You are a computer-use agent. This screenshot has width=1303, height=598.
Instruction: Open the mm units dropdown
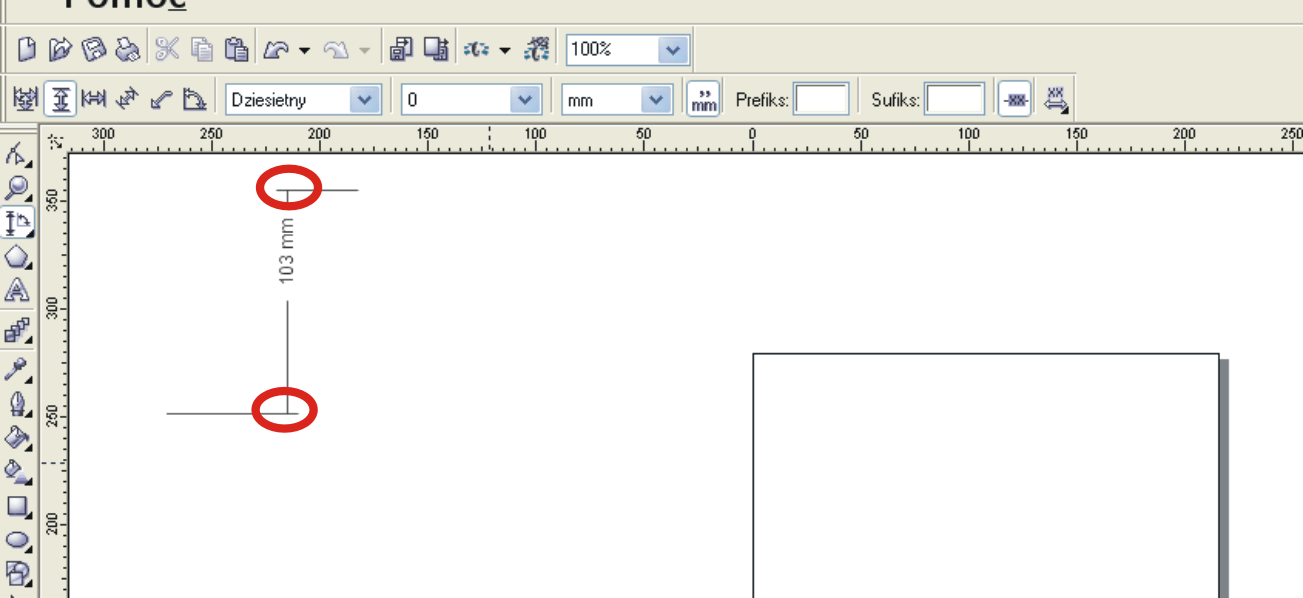click(x=655, y=100)
